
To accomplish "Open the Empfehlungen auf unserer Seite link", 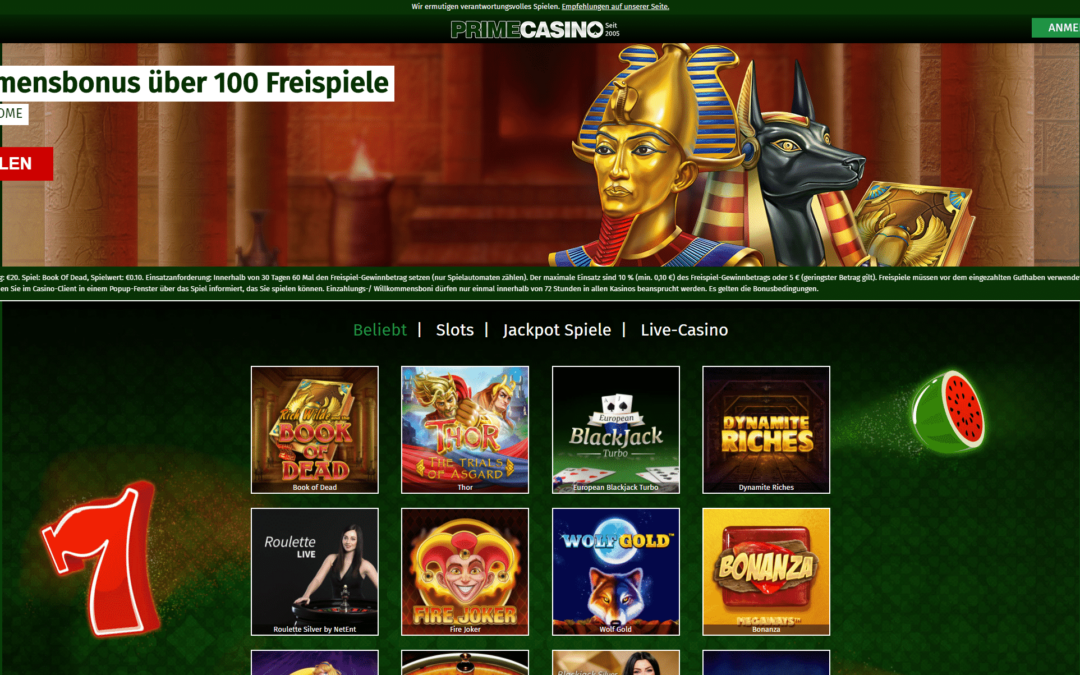I will (x=615, y=7).
